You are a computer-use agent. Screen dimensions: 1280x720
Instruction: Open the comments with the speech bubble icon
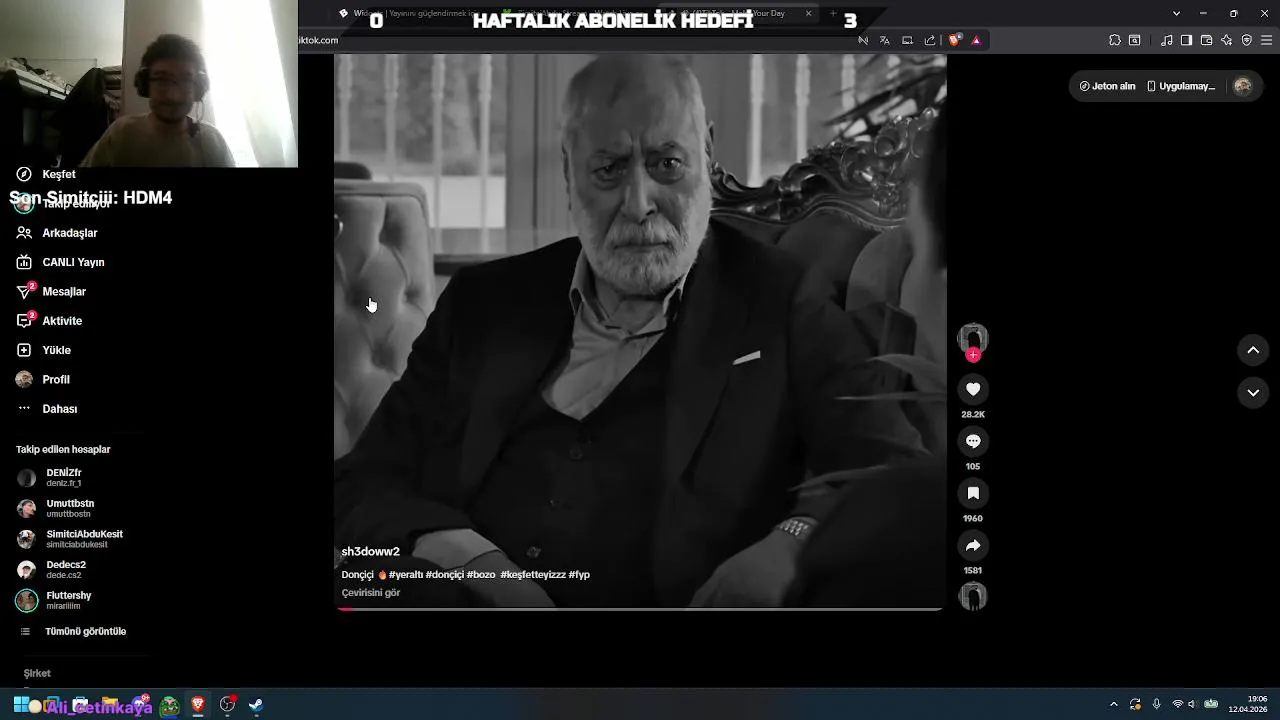[973, 441]
